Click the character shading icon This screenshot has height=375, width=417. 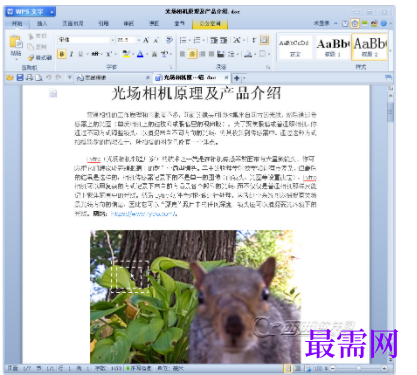pos(154,54)
